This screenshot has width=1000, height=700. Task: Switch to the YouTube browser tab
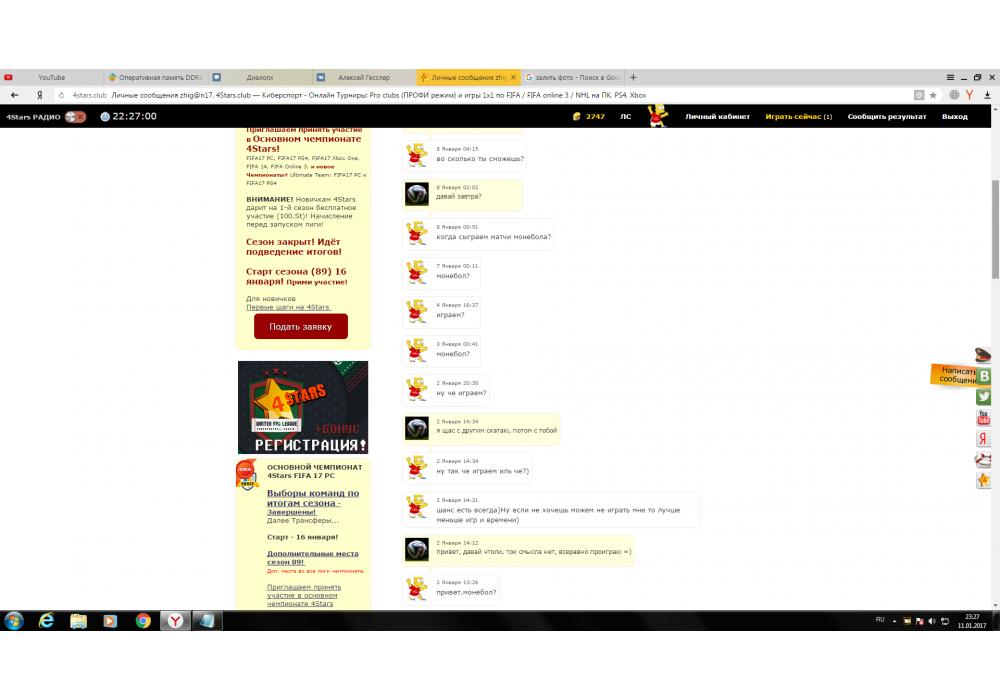[51, 77]
